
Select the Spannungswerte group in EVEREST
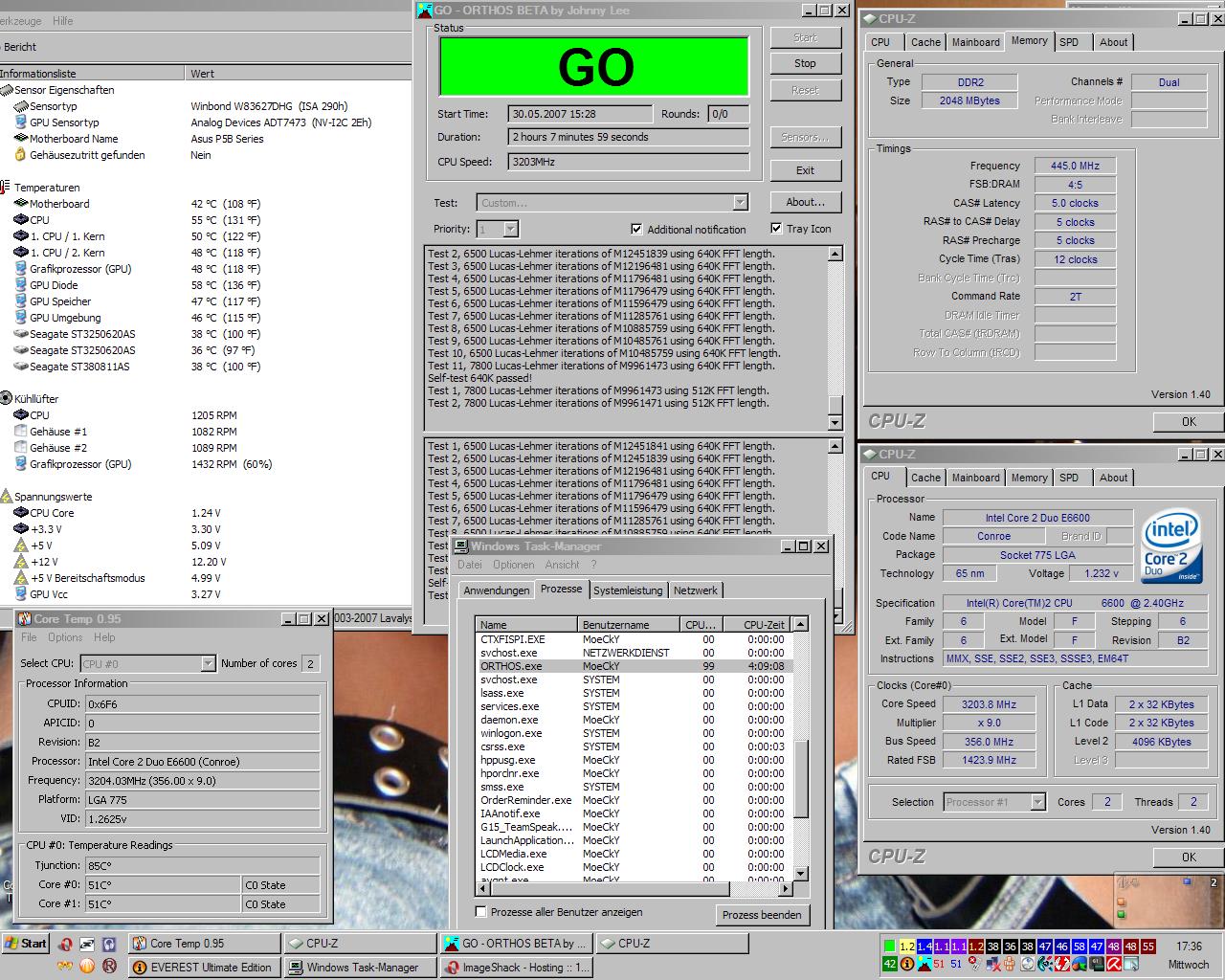pos(53,497)
